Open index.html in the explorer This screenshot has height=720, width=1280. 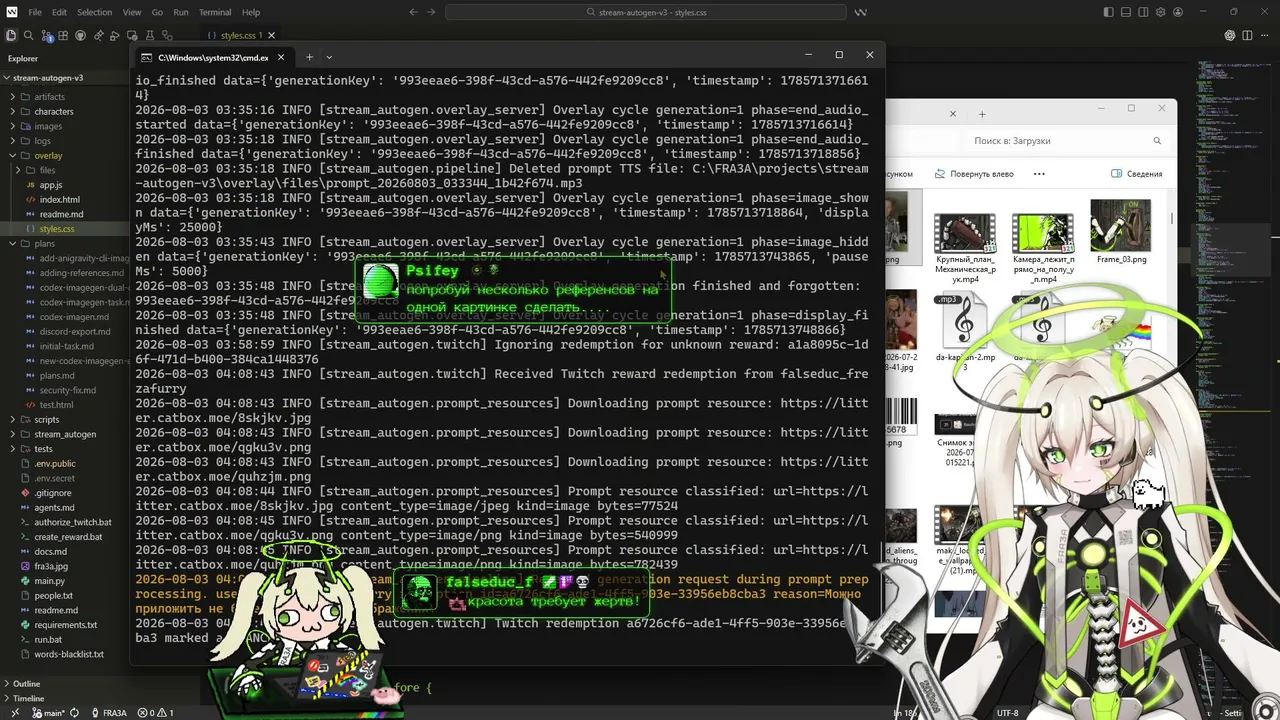(x=65, y=200)
